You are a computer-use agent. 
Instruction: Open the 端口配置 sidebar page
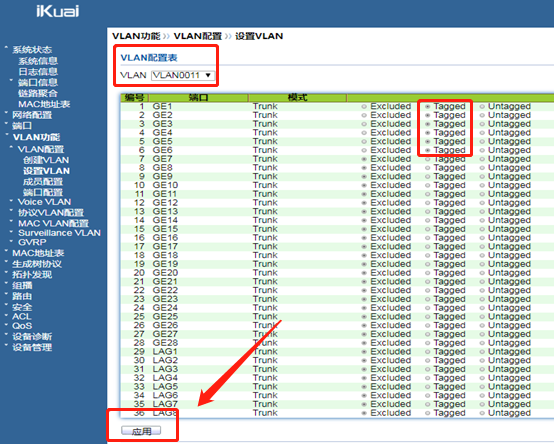click(43, 192)
